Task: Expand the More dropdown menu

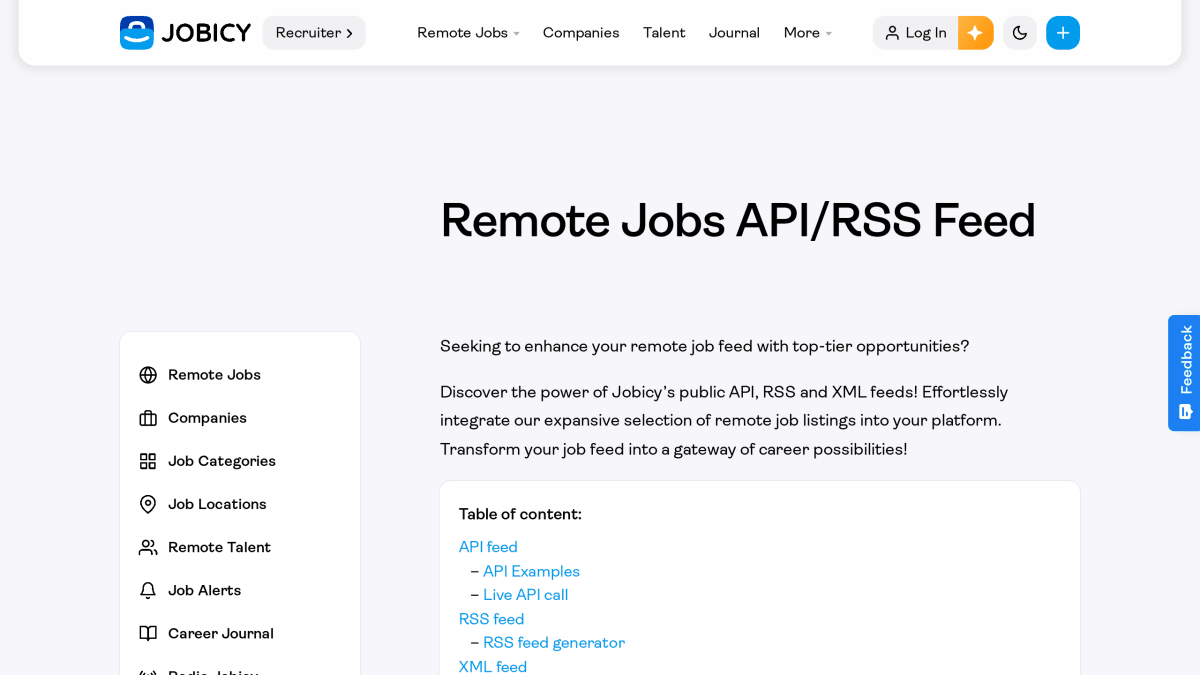Action: pyautogui.click(x=808, y=33)
